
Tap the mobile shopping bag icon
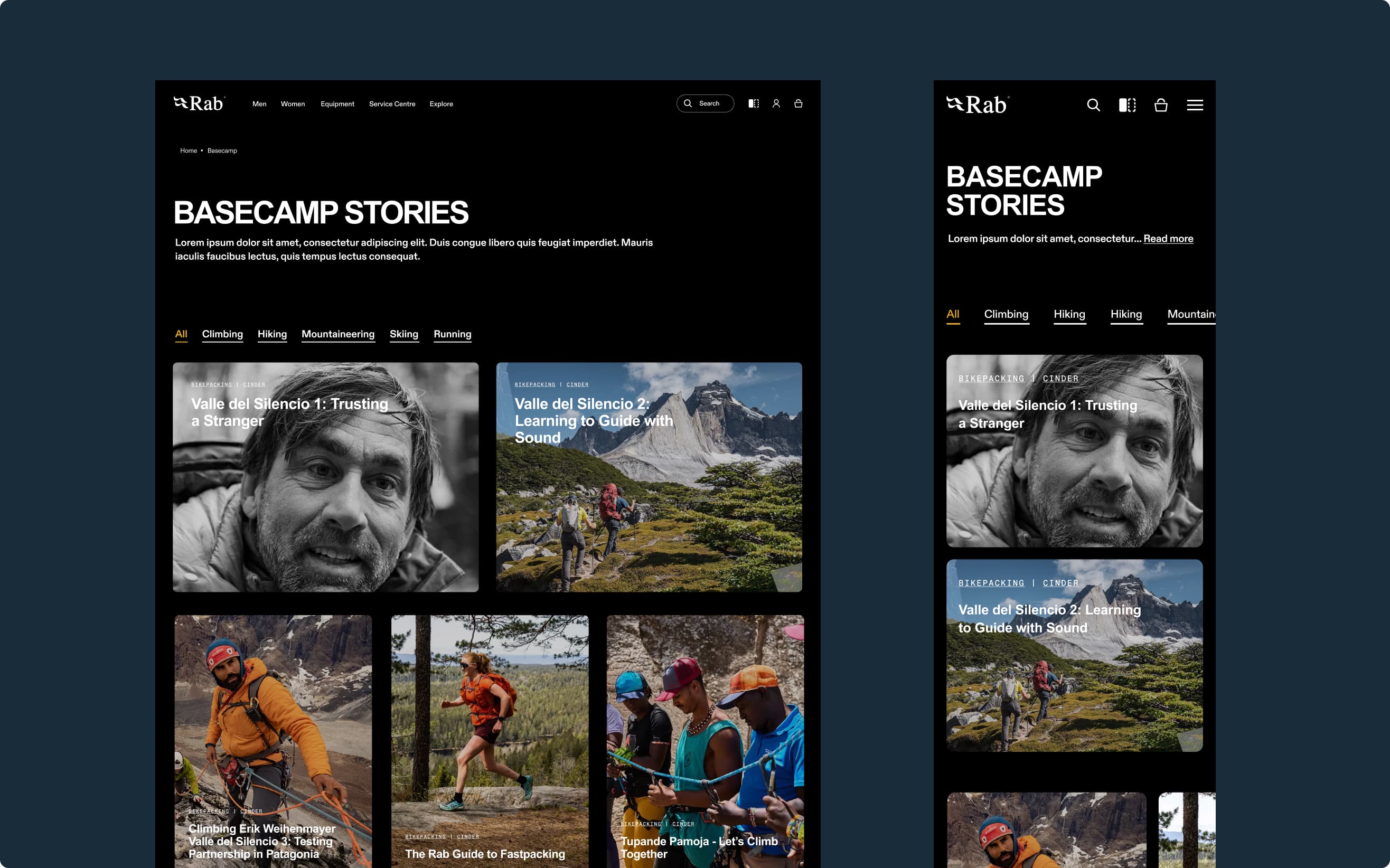click(1161, 105)
